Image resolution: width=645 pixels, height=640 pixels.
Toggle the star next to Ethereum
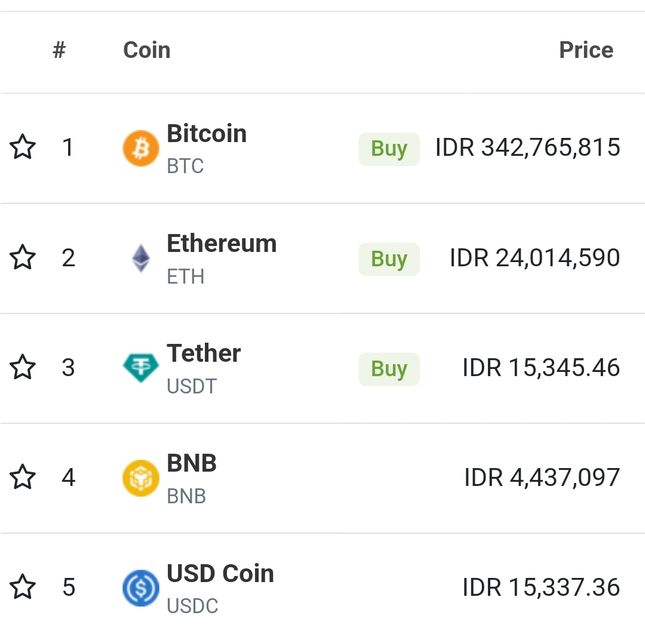click(x=23, y=258)
